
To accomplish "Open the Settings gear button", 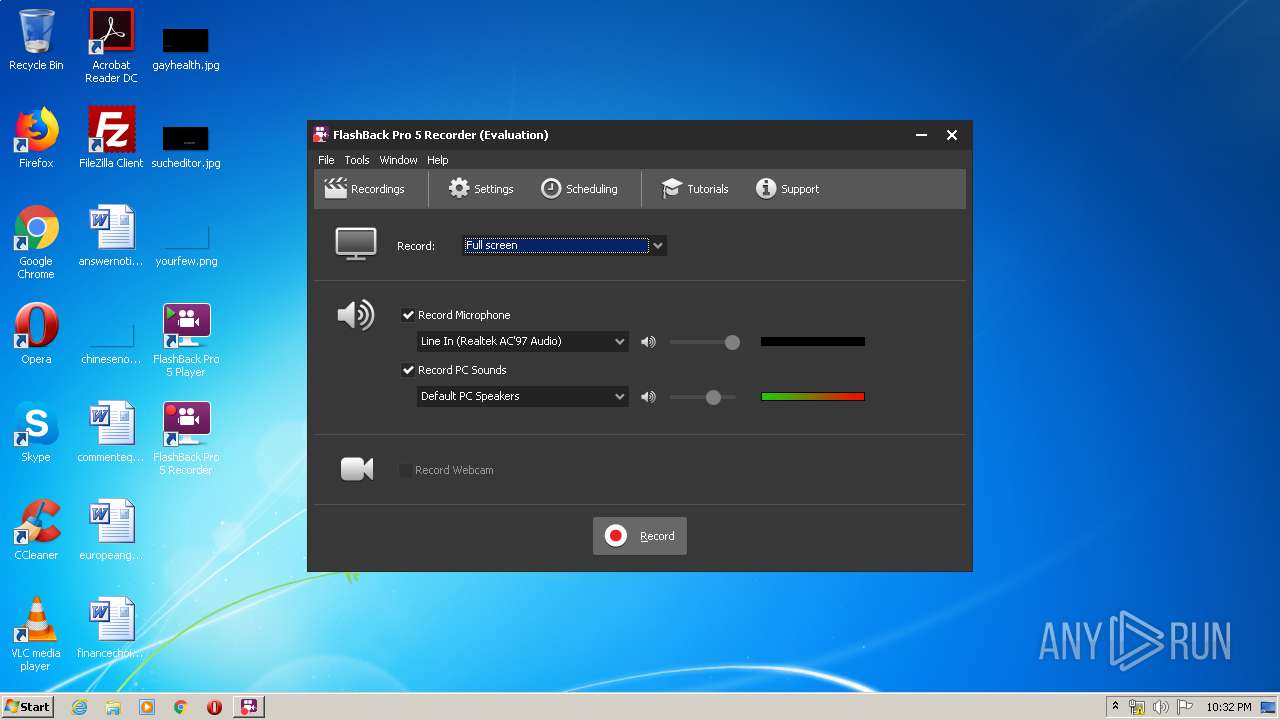I will (481, 189).
